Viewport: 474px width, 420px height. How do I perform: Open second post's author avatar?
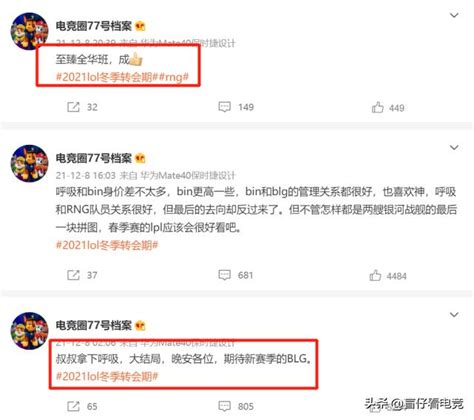pos(30,163)
